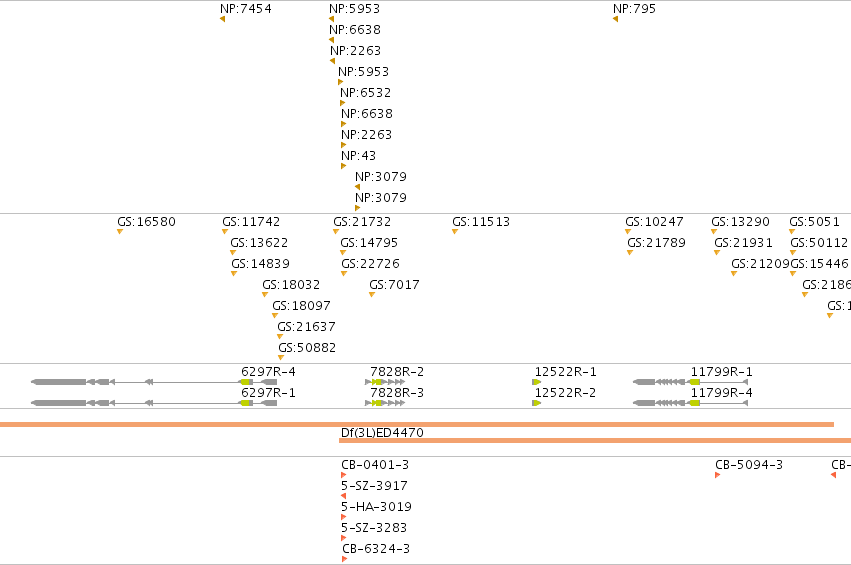The height and width of the screenshot is (565, 851).
Task: Open the GS:14795 feature label
Action: coord(369,243)
